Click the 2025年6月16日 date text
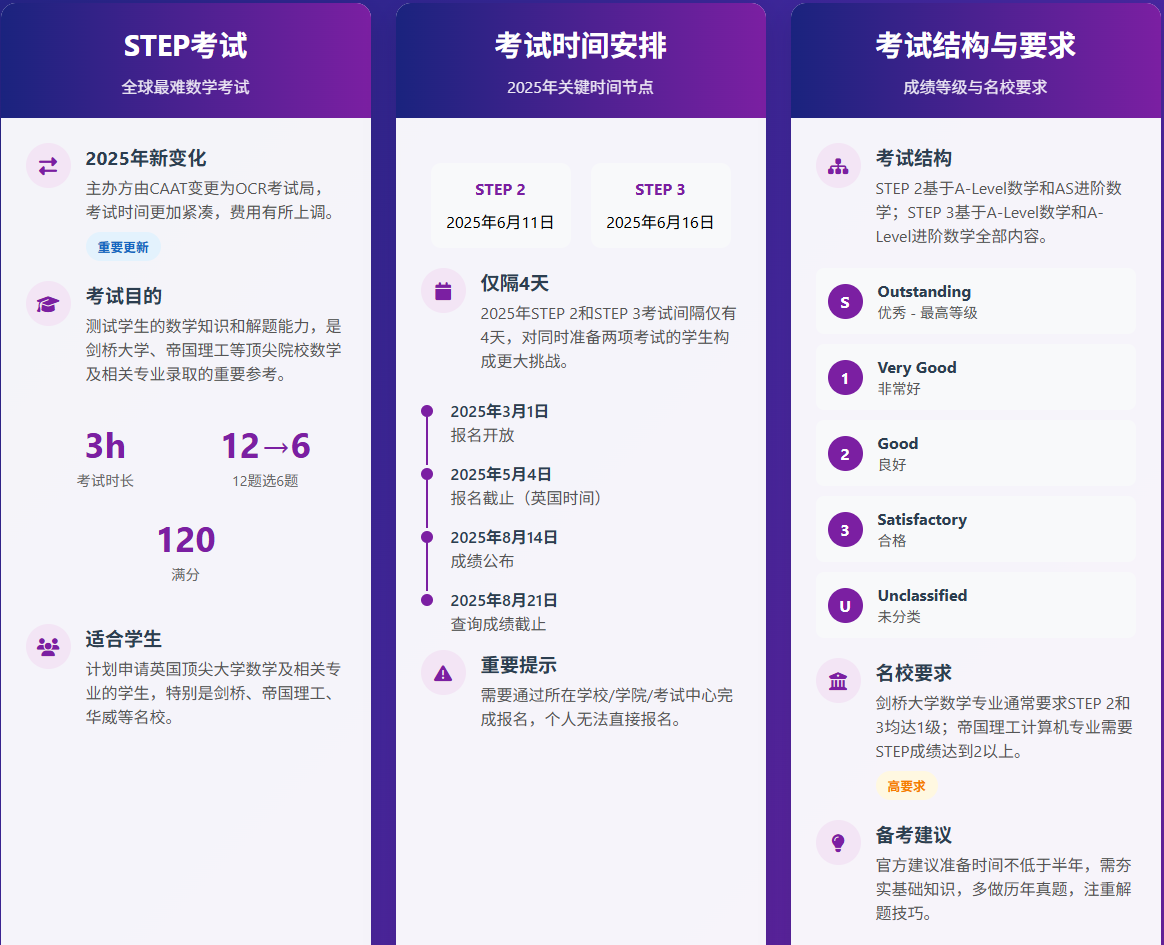This screenshot has width=1164, height=945. [660, 223]
